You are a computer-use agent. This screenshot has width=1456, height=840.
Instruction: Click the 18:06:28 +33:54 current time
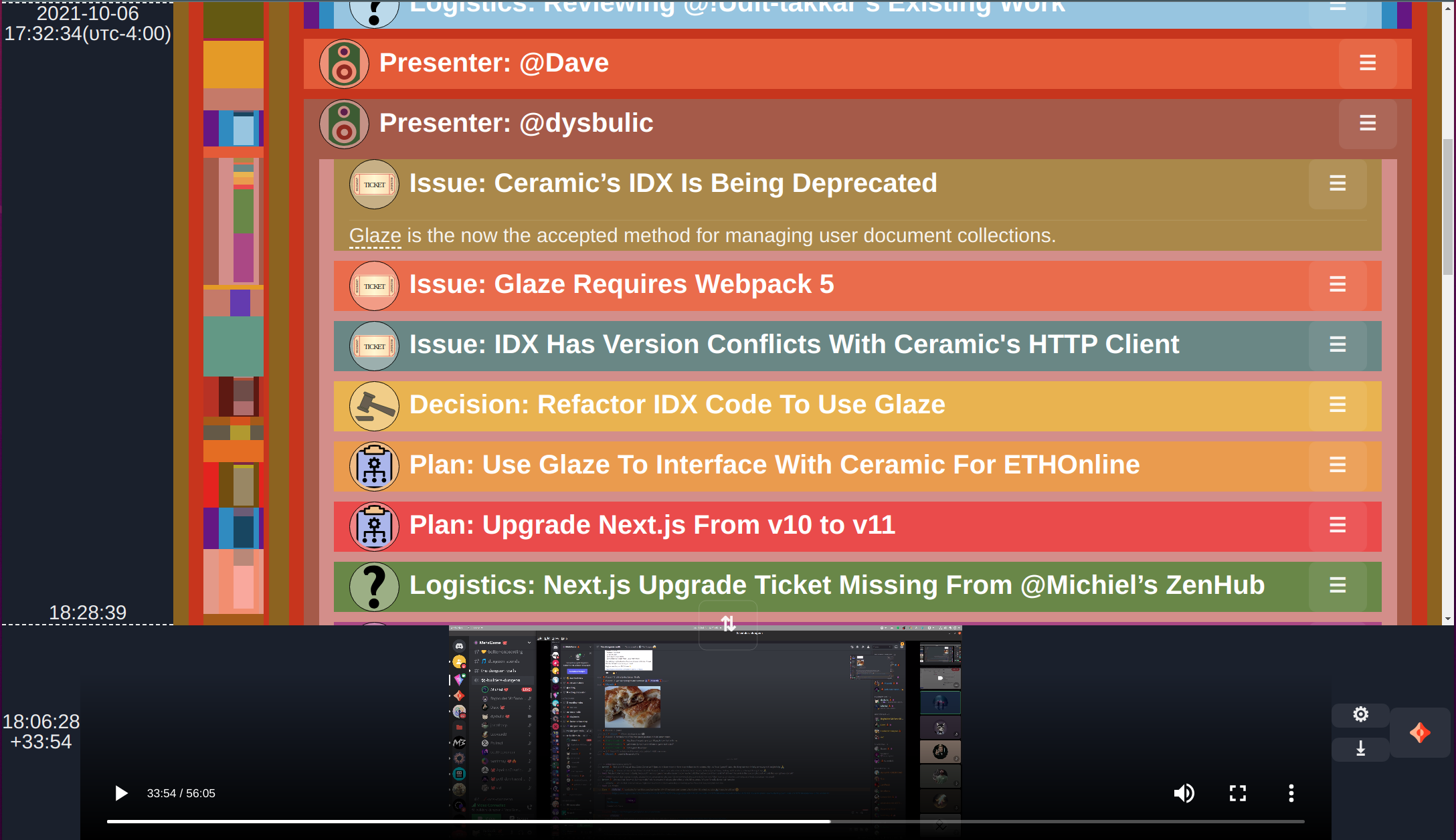coord(41,732)
